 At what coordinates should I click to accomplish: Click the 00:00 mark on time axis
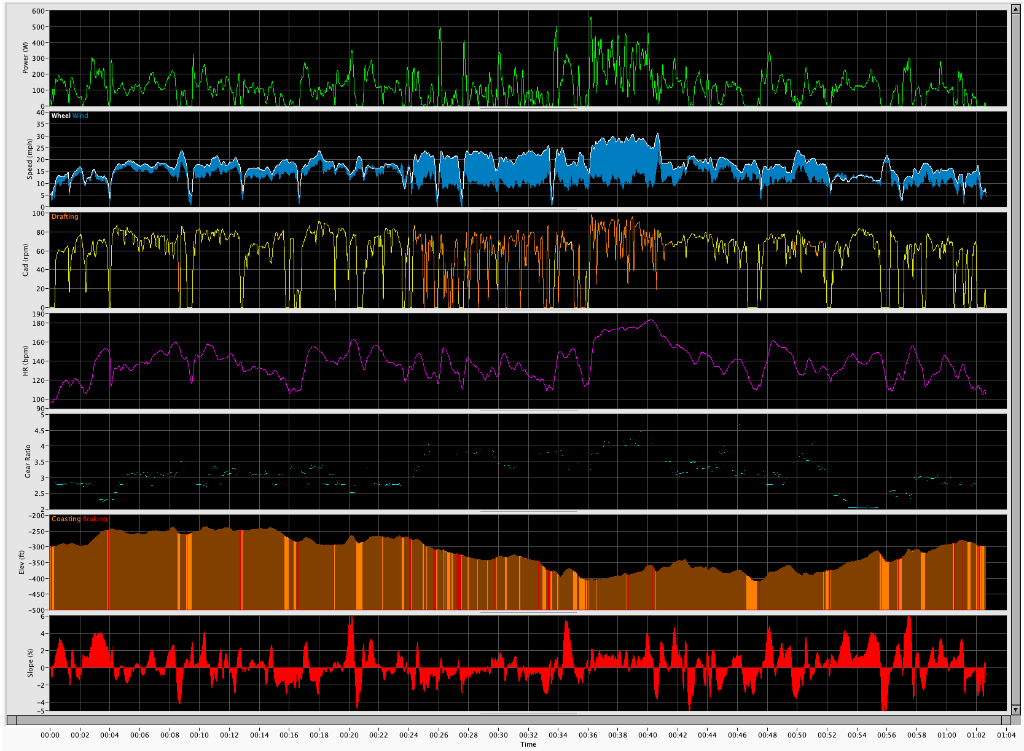pyautogui.click(x=50, y=735)
